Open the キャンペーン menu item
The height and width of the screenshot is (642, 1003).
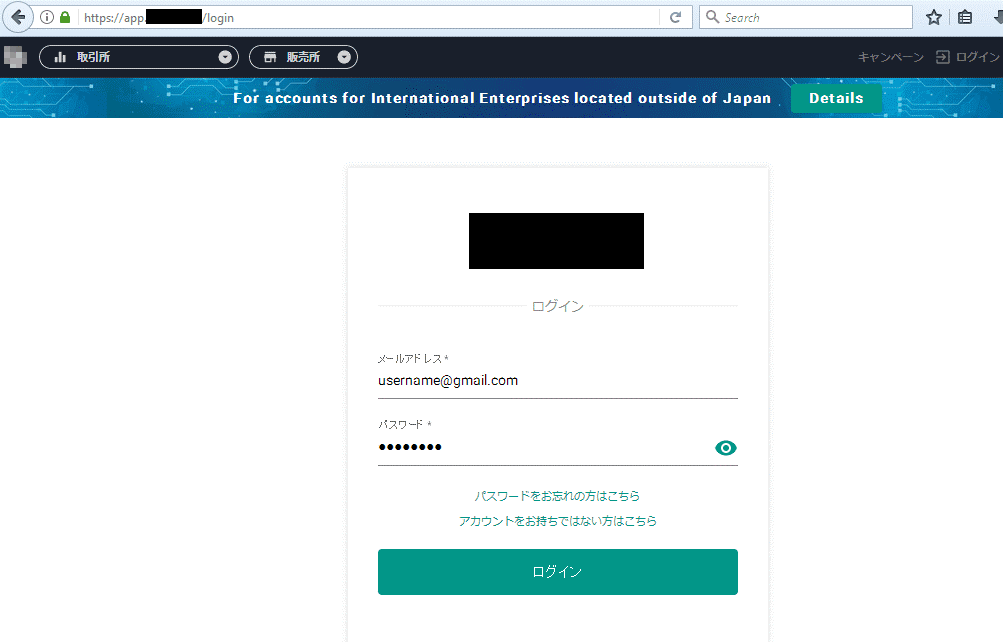890,57
